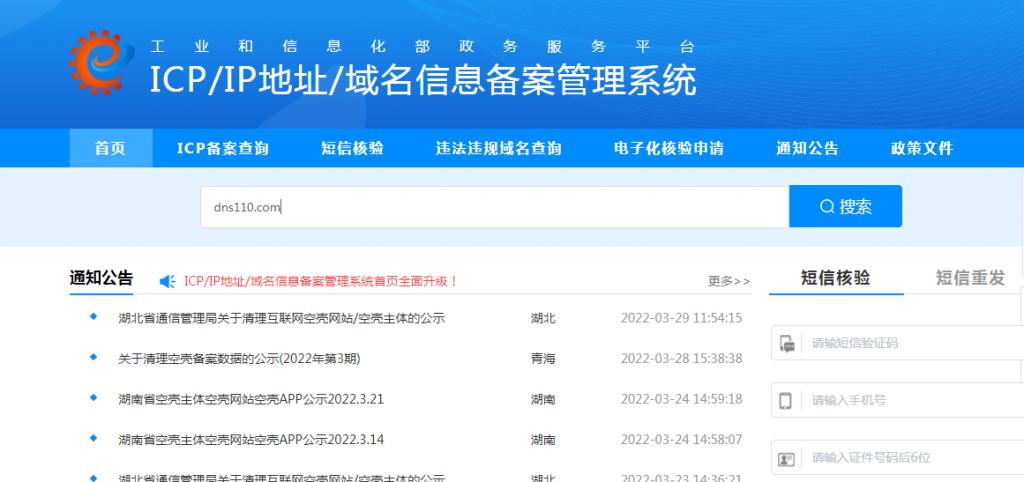Image resolution: width=1024 pixels, height=482 pixels.
Task: Click the speaker announcement icon
Action: click(x=168, y=281)
